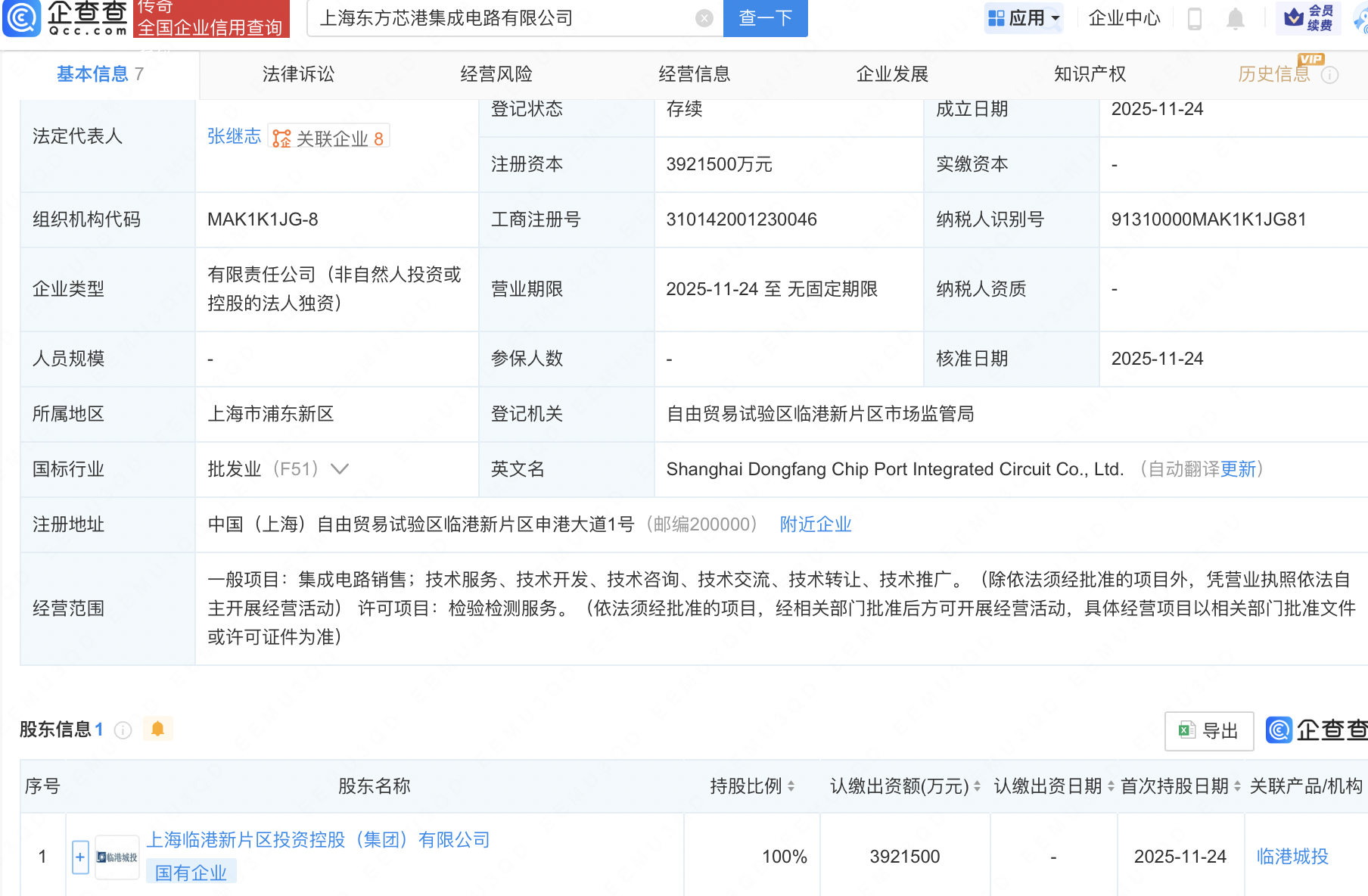Click the 会员续费 crown icon
1368x896 pixels.
click(1291, 18)
